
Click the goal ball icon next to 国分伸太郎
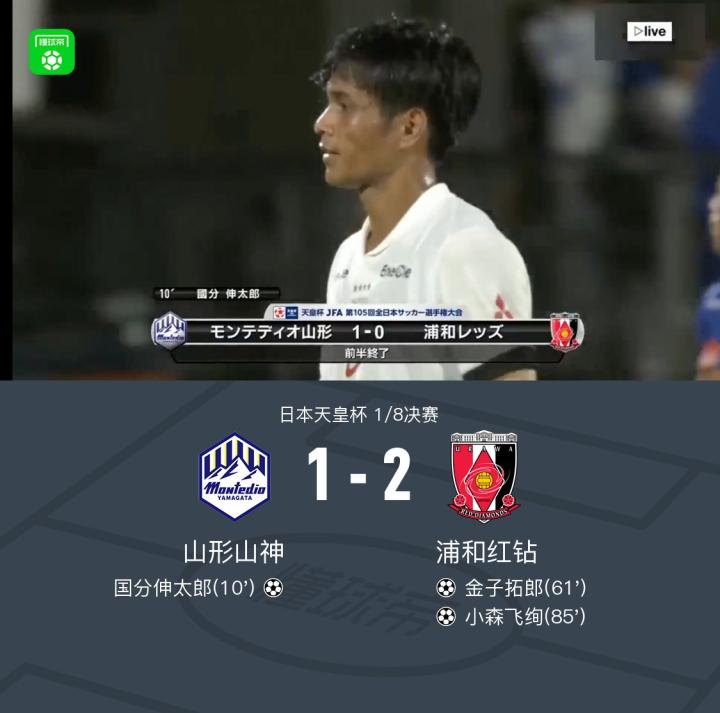point(273,588)
